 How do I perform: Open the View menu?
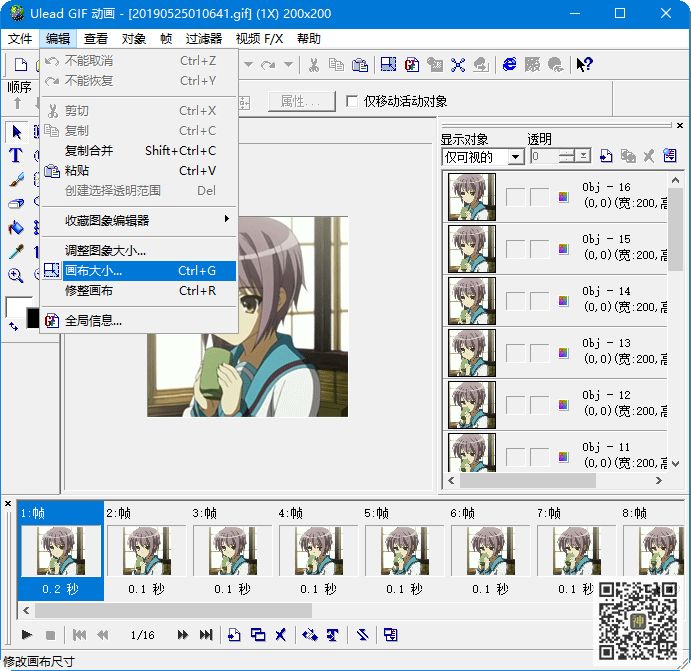click(x=96, y=39)
